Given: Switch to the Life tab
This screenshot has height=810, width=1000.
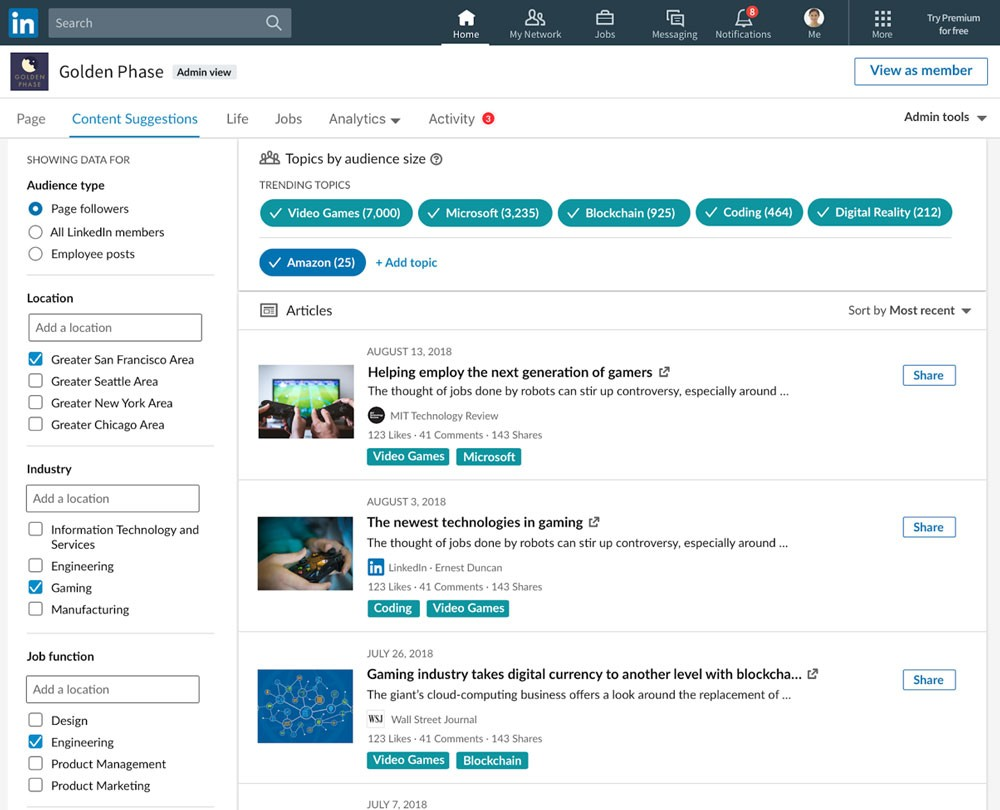Looking at the screenshot, I should (237, 119).
